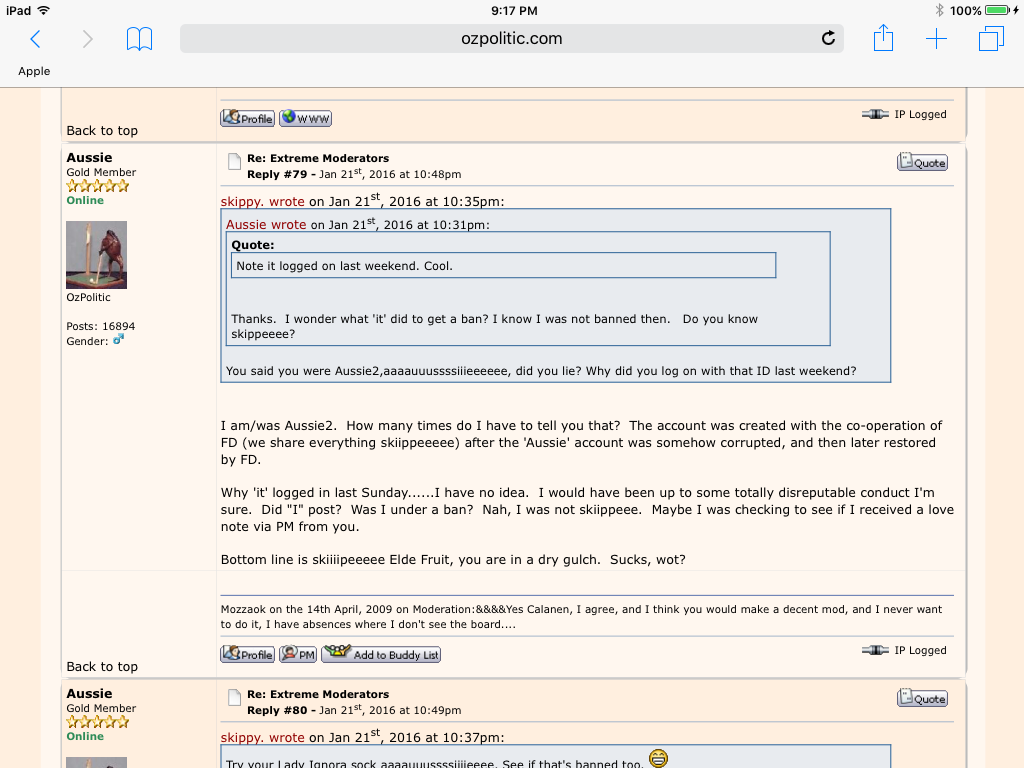The width and height of the screenshot is (1024, 768).
Task: Open the WWW website button
Action: click(305, 118)
